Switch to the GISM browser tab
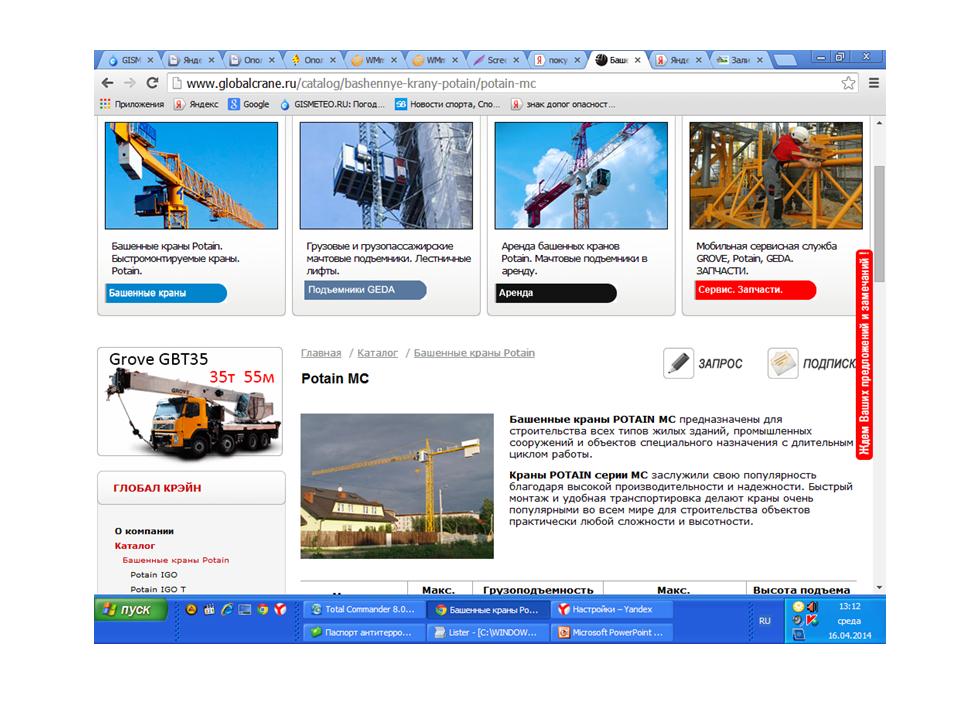The image size is (960, 720). click(130, 60)
